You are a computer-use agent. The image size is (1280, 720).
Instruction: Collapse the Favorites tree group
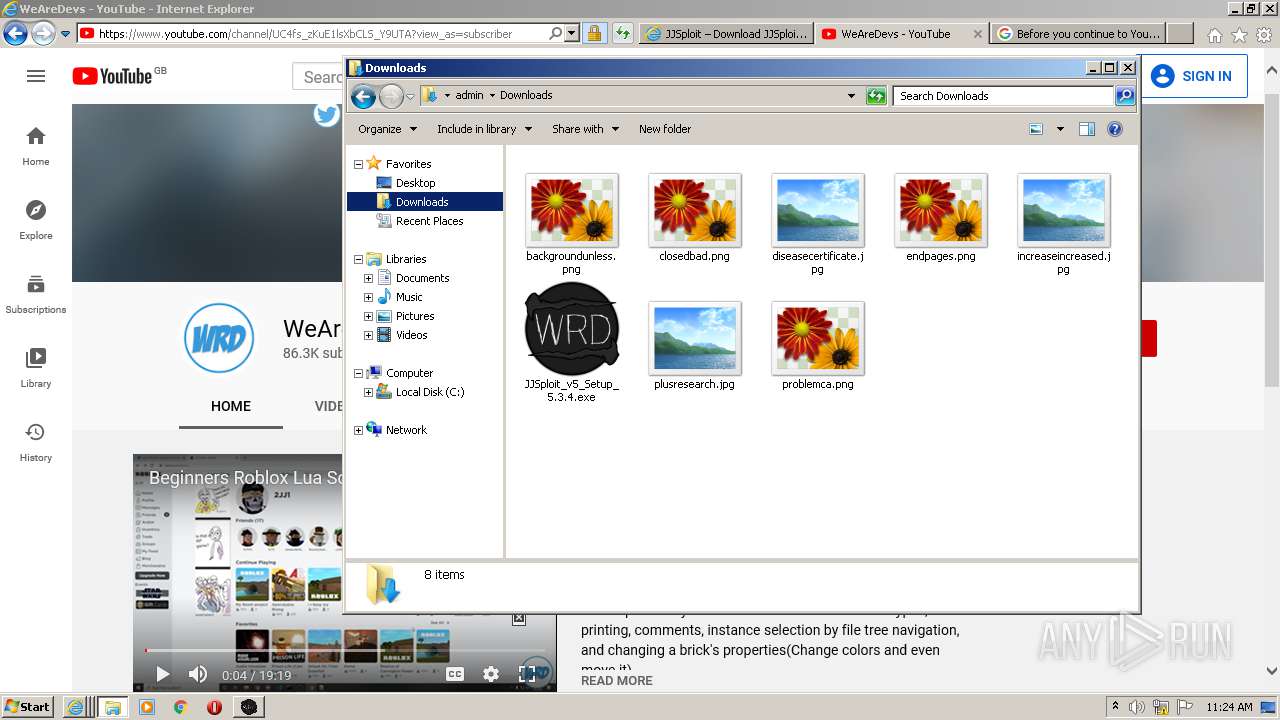click(358, 164)
